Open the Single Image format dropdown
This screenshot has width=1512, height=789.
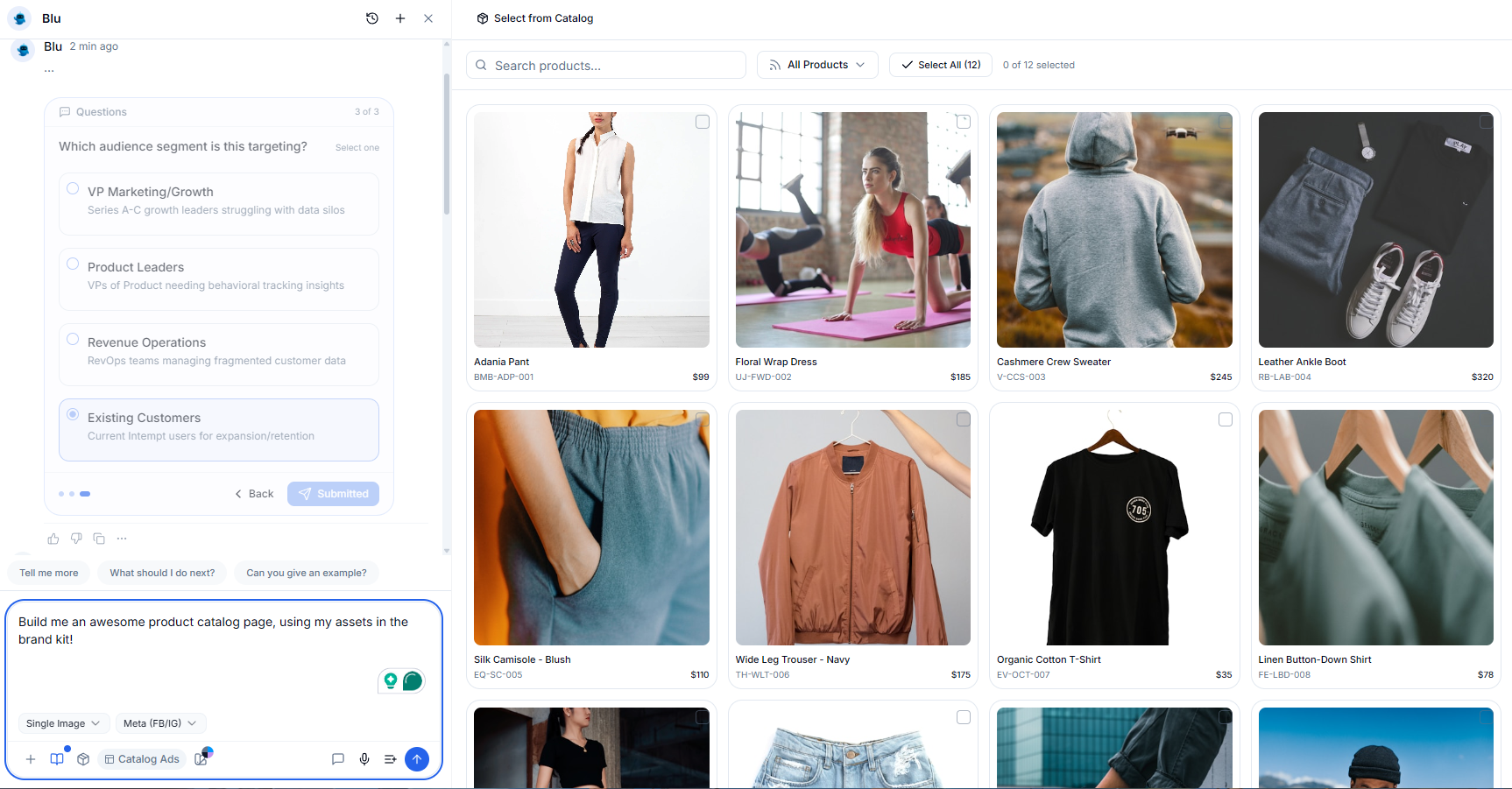pyautogui.click(x=63, y=723)
